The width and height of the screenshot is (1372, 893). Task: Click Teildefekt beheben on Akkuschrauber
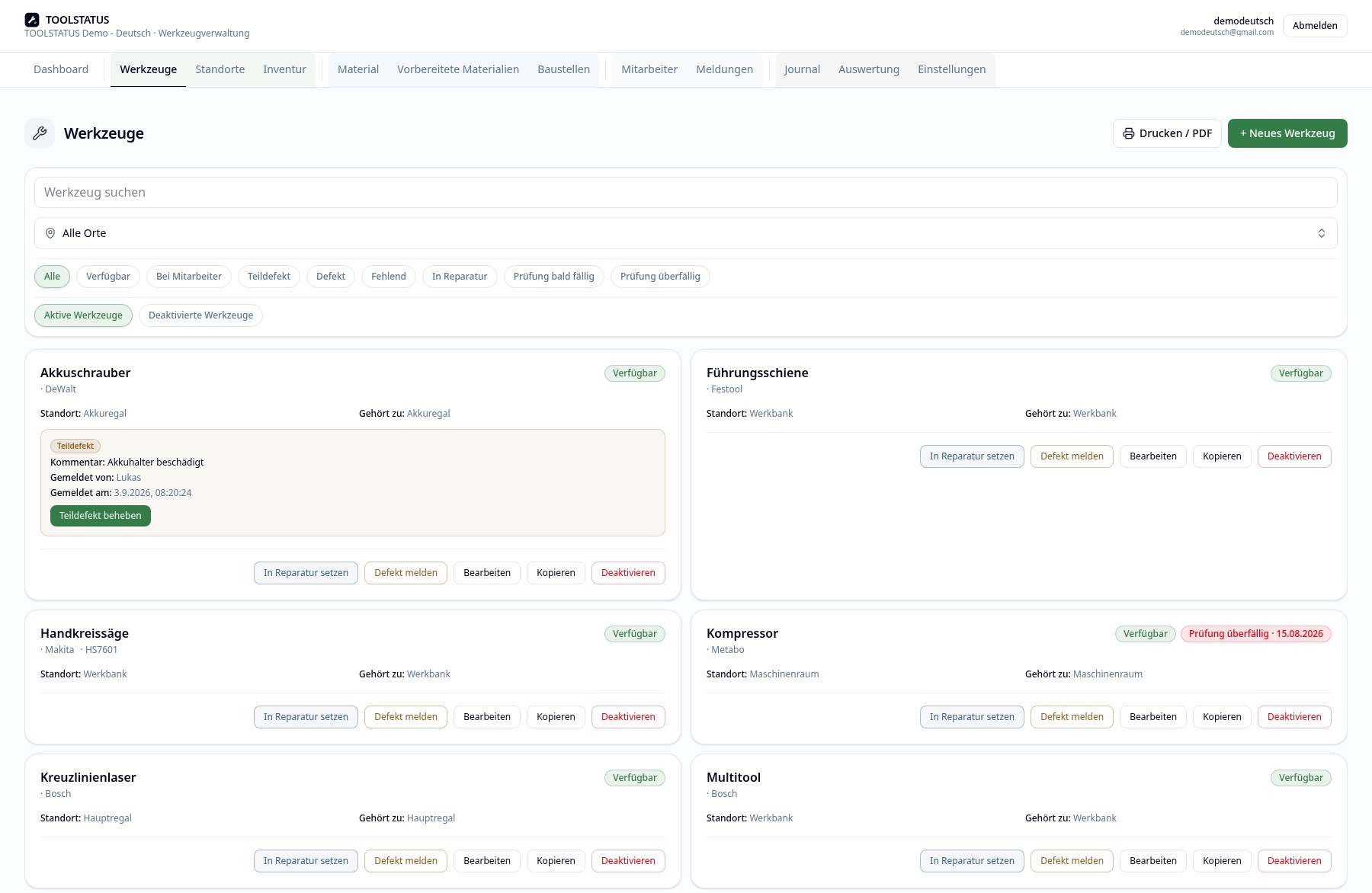coord(101,516)
